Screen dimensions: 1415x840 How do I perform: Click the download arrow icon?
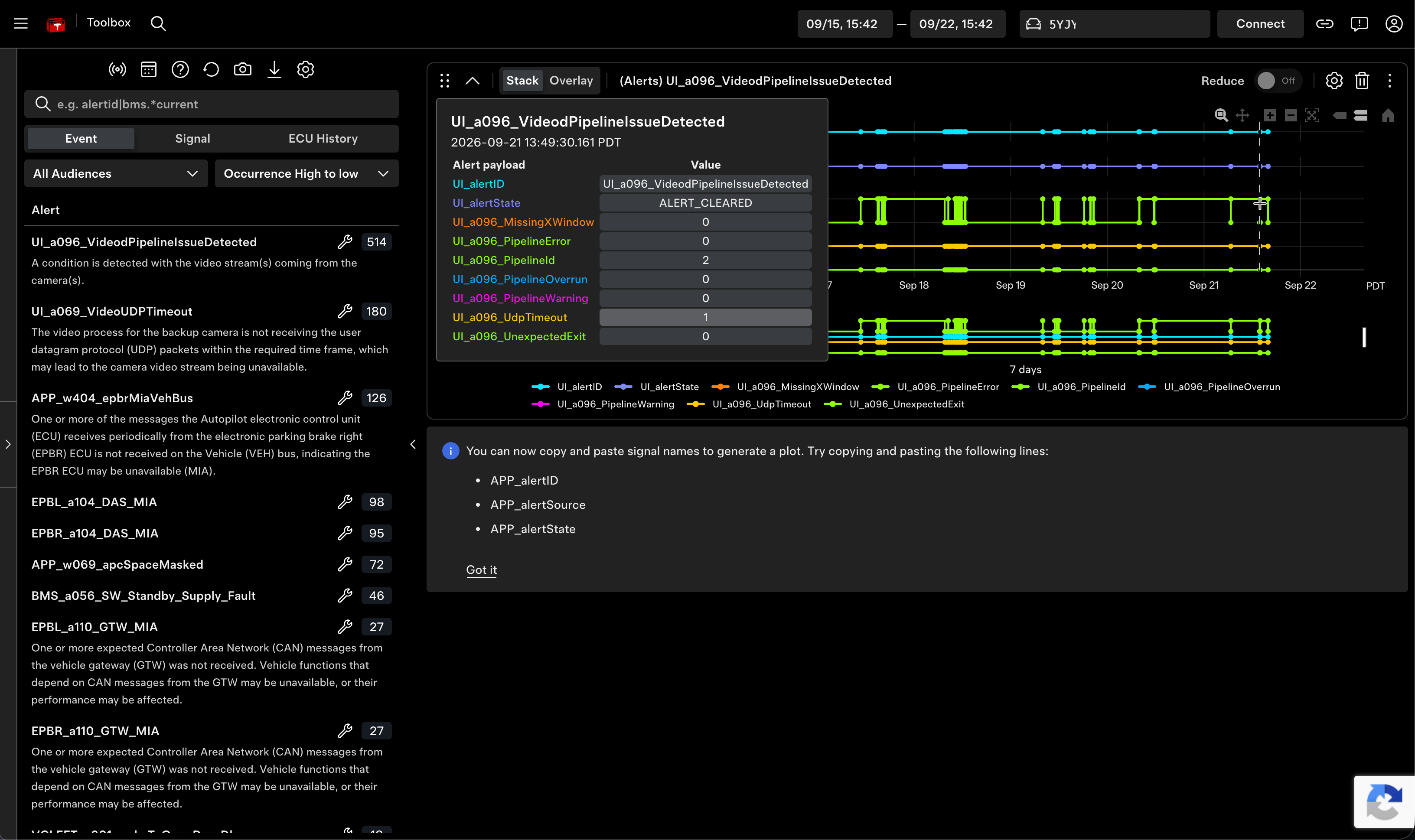click(x=274, y=70)
